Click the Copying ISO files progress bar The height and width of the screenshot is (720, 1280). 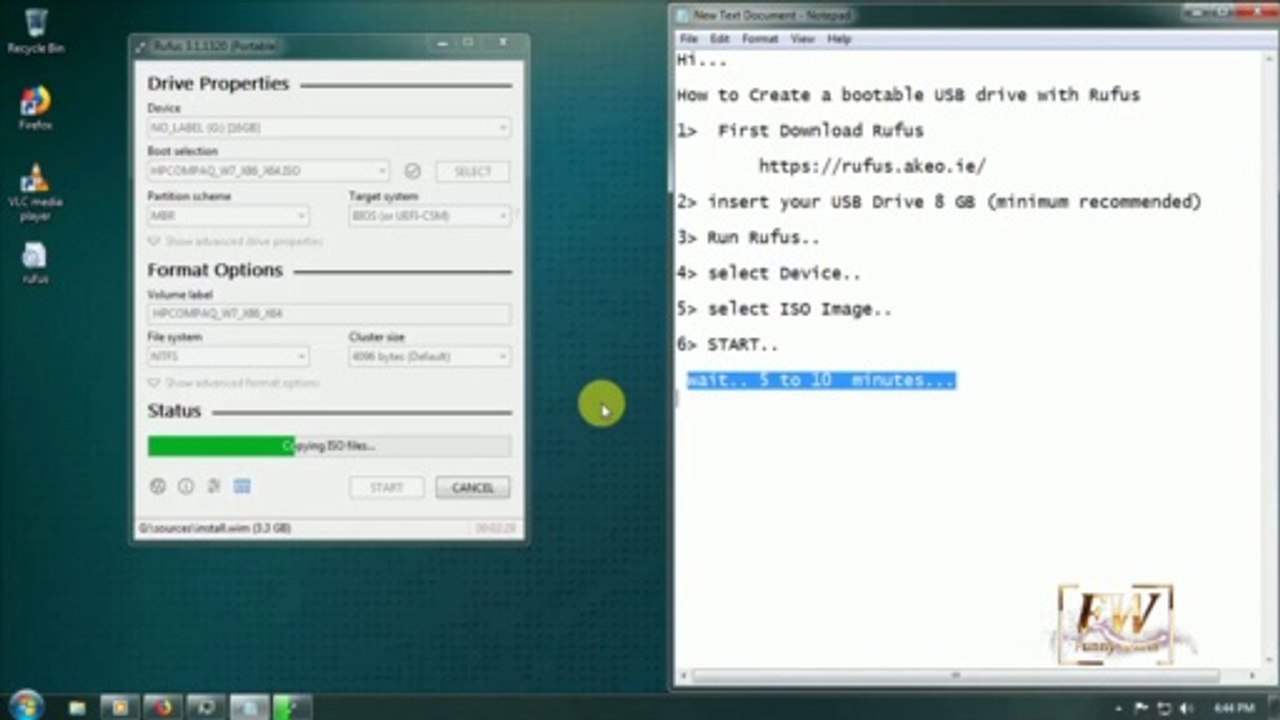329,446
